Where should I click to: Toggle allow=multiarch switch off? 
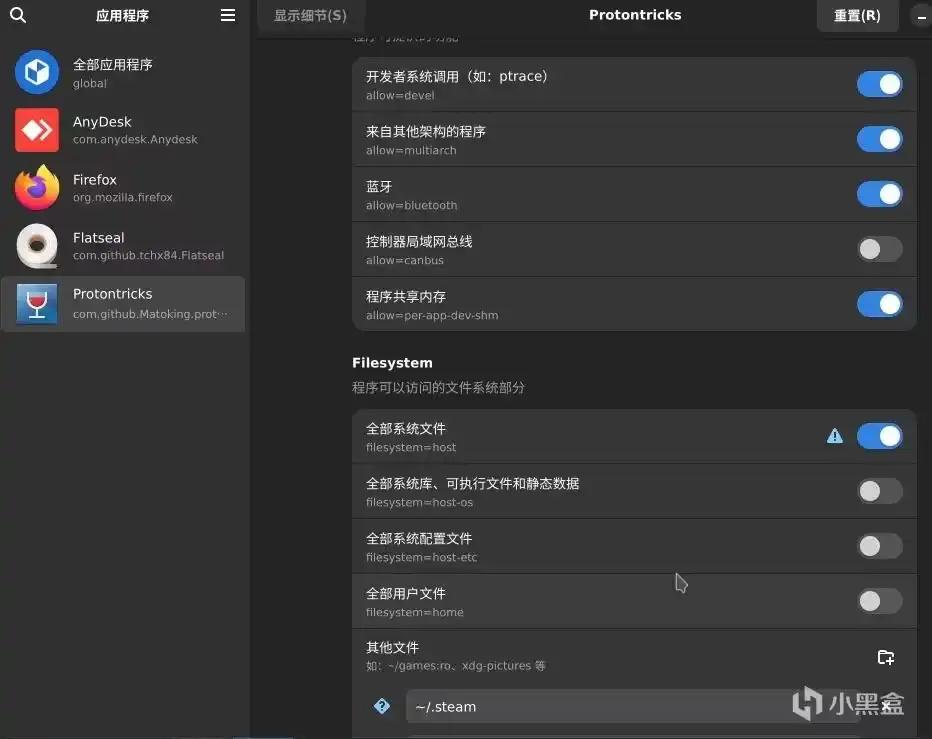pyautogui.click(x=880, y=139)
